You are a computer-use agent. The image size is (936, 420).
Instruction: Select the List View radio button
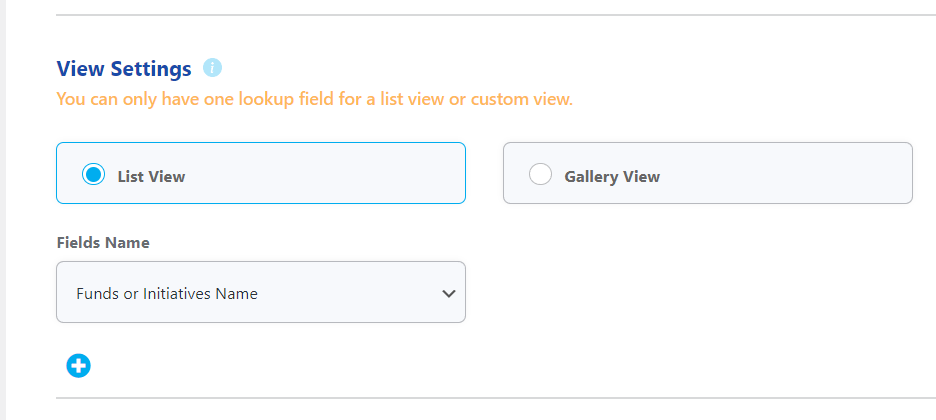tap(93, 174)
